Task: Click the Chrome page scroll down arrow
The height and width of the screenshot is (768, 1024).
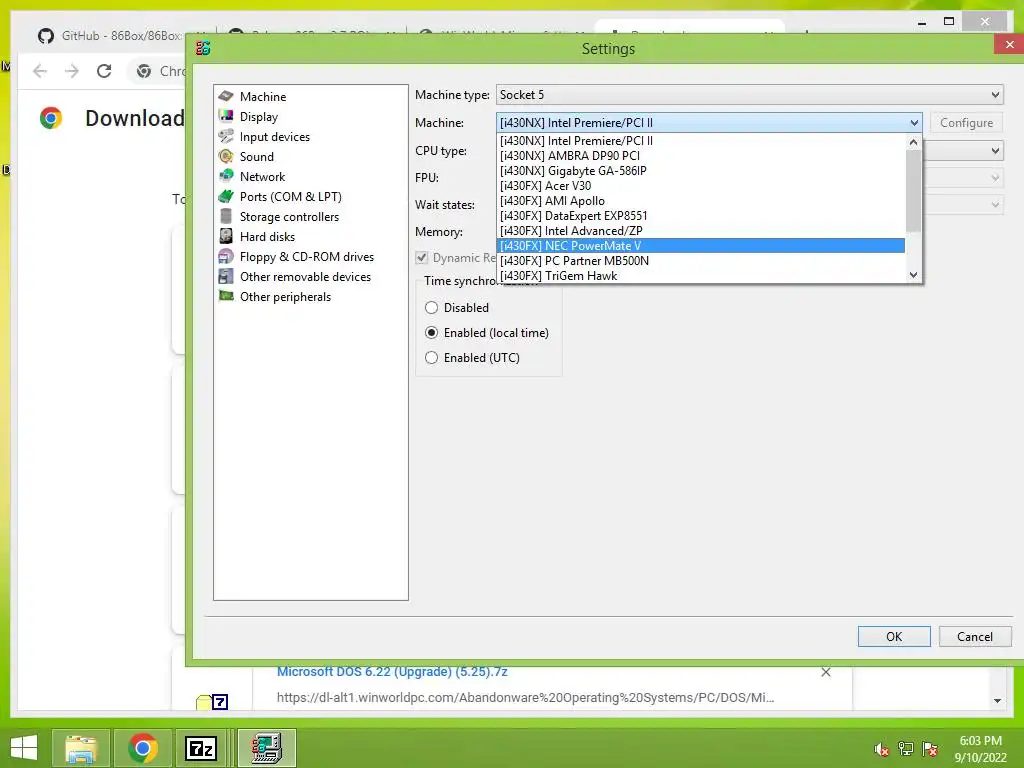Action: tap(997, 701)
